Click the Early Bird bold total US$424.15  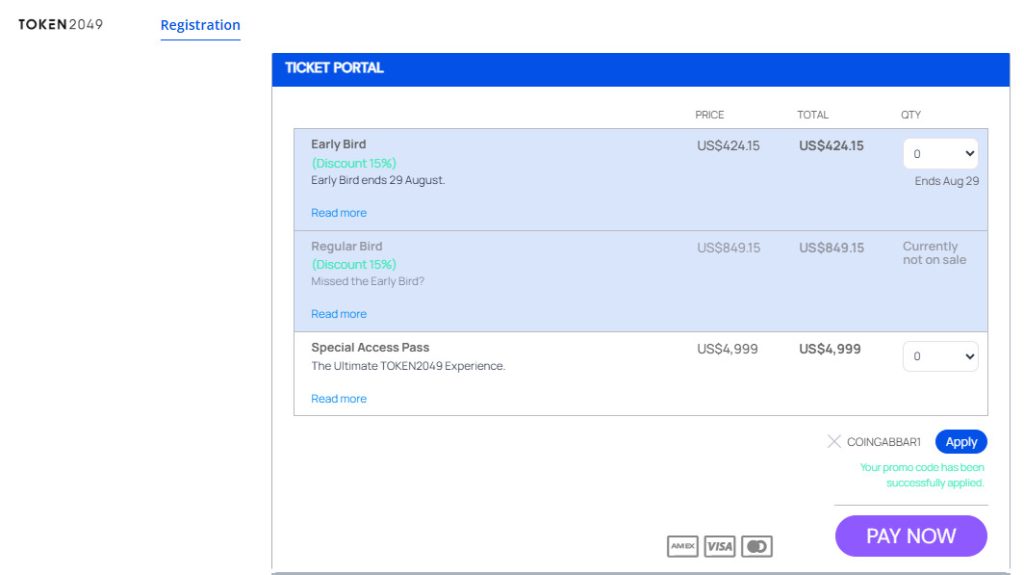pyautogui.click(x=831, y=146)
